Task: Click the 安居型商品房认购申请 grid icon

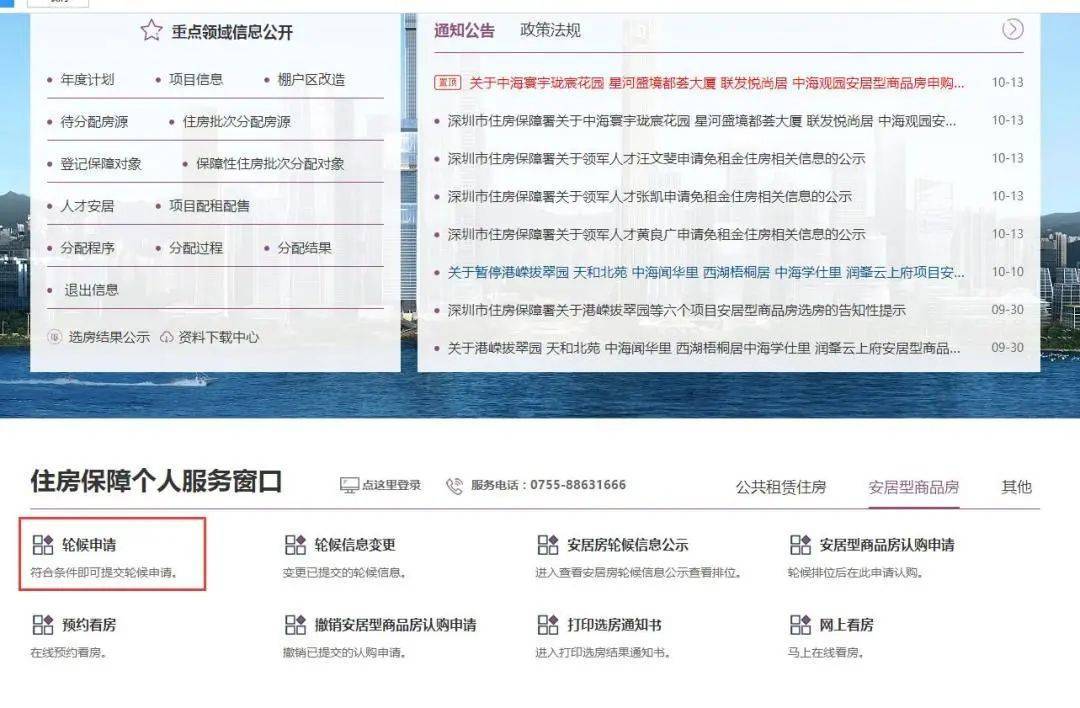Action: pos(800,545)
